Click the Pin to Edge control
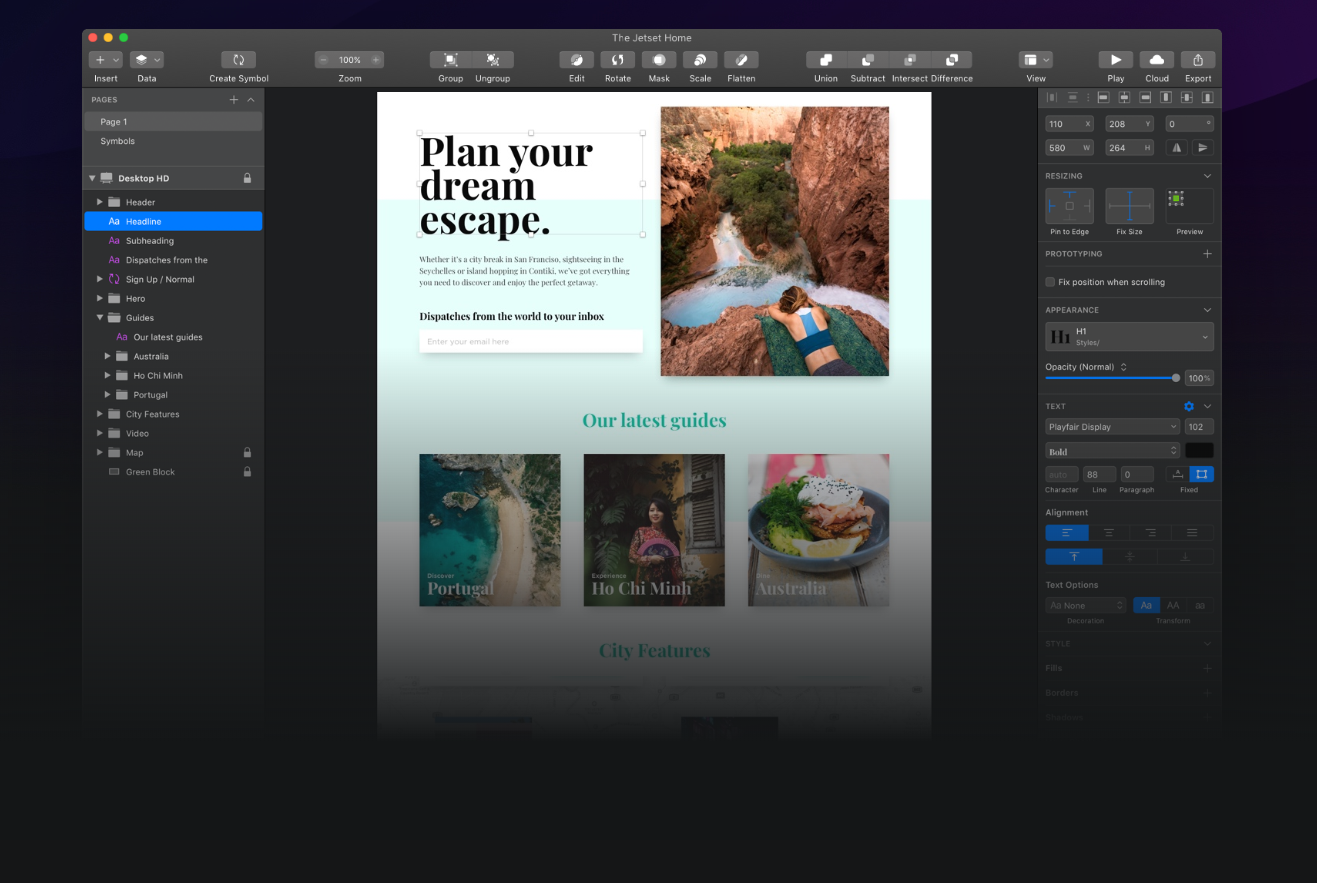The width and height of the screenshot is (1317, 883). pos(1070,206)
